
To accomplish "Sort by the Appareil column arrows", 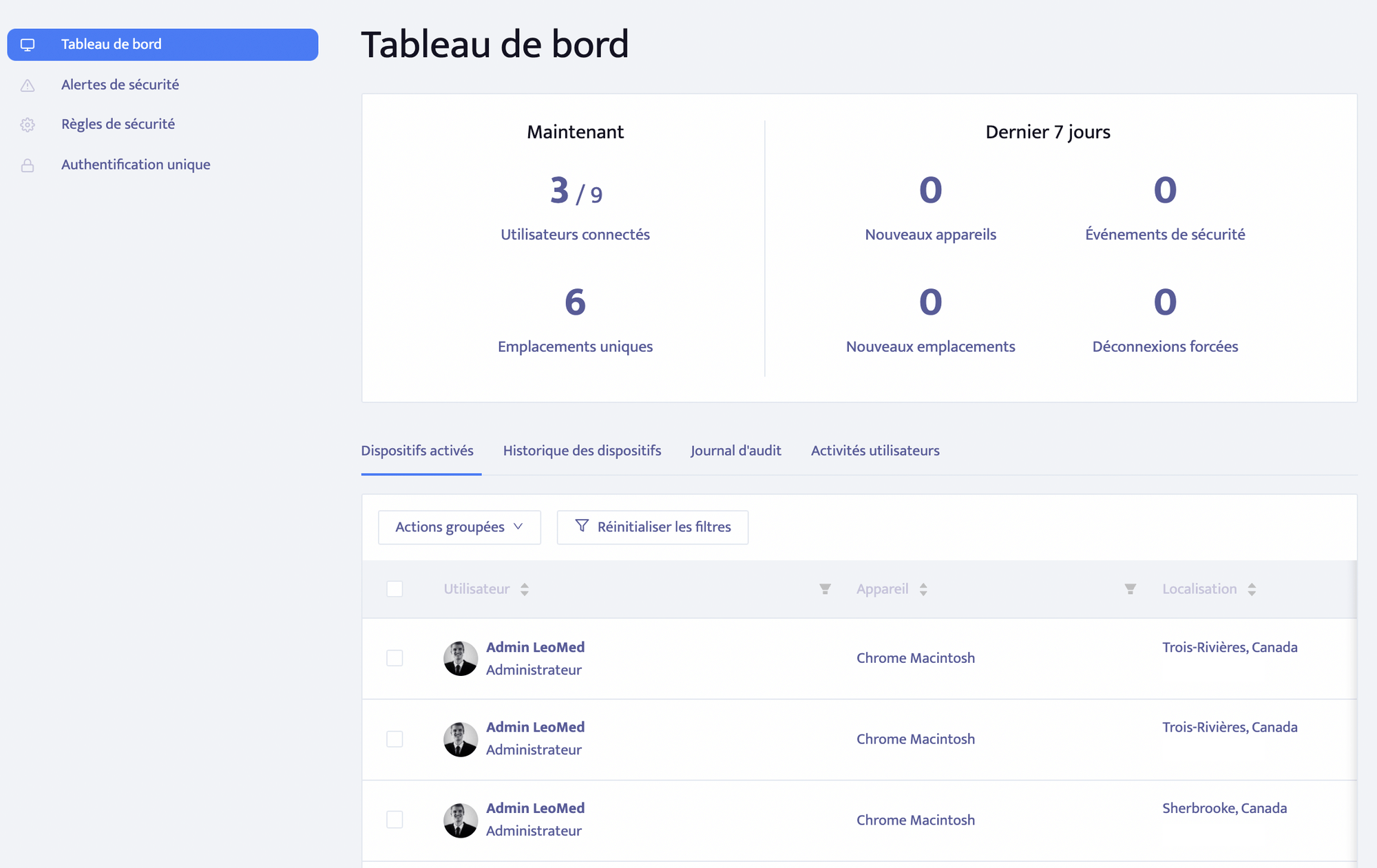I will pyautogui.click(x=923, y=589).
